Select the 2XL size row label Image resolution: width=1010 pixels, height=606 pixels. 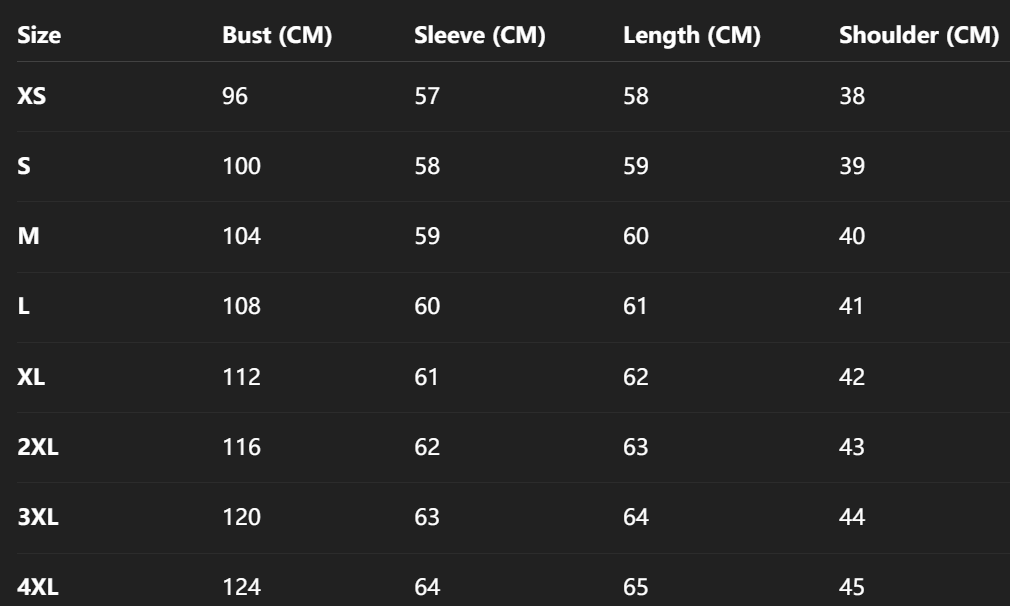tap(38, 447)
